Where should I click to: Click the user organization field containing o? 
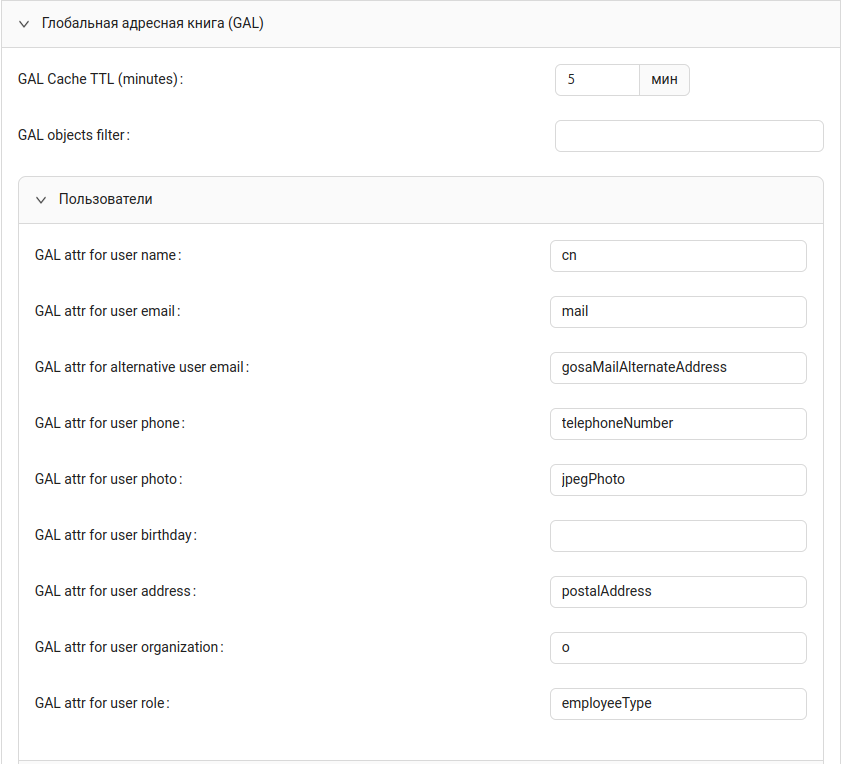(x=677, y=647)
